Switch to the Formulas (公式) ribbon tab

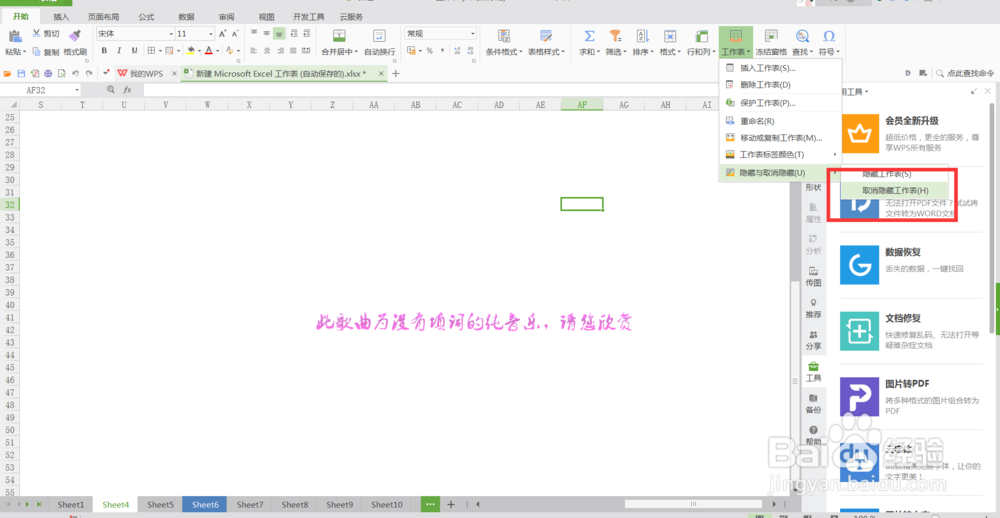point(146,17)
